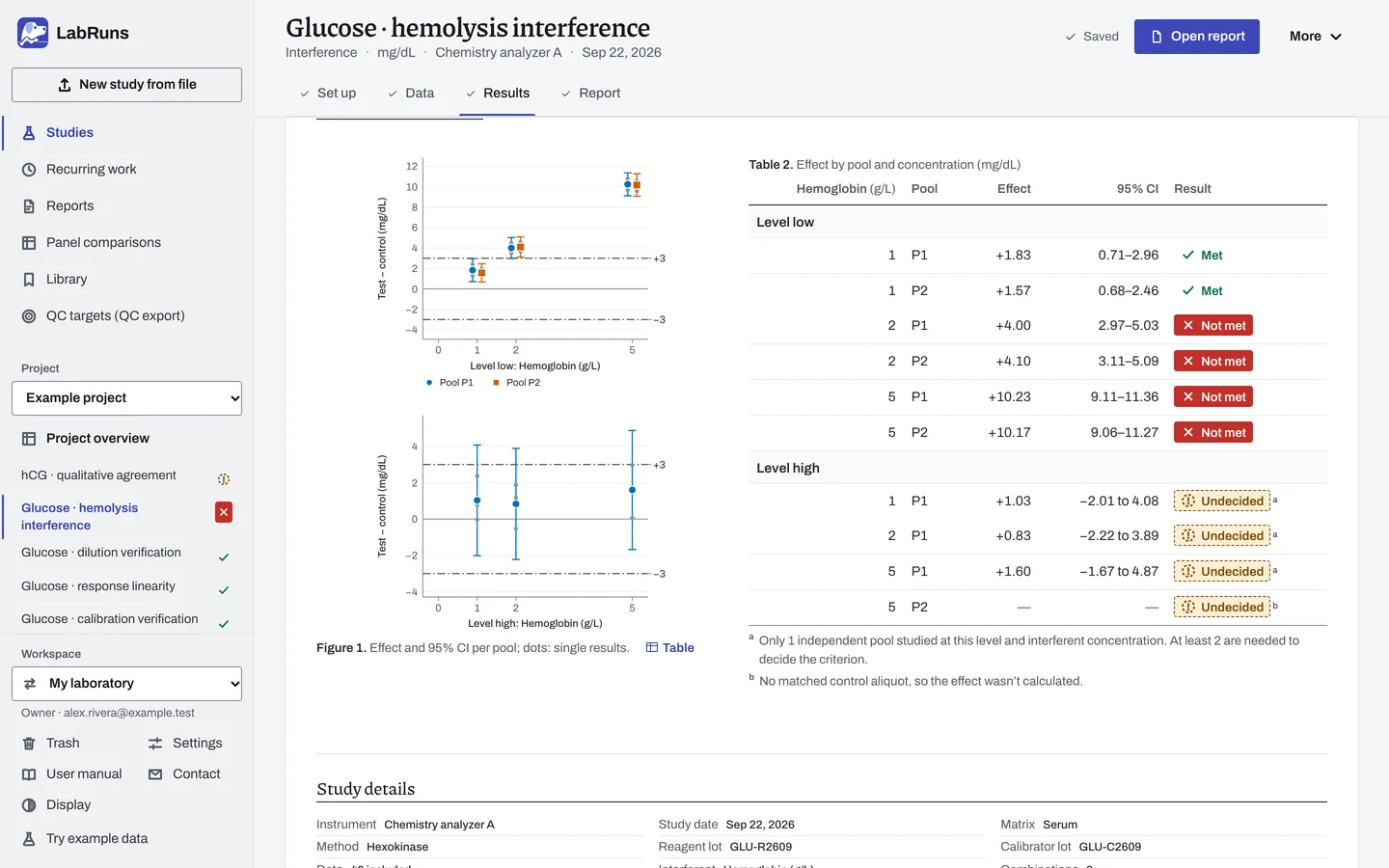1389x868 pixels.
Task: Select the Results tab
Action: [498, 94]
